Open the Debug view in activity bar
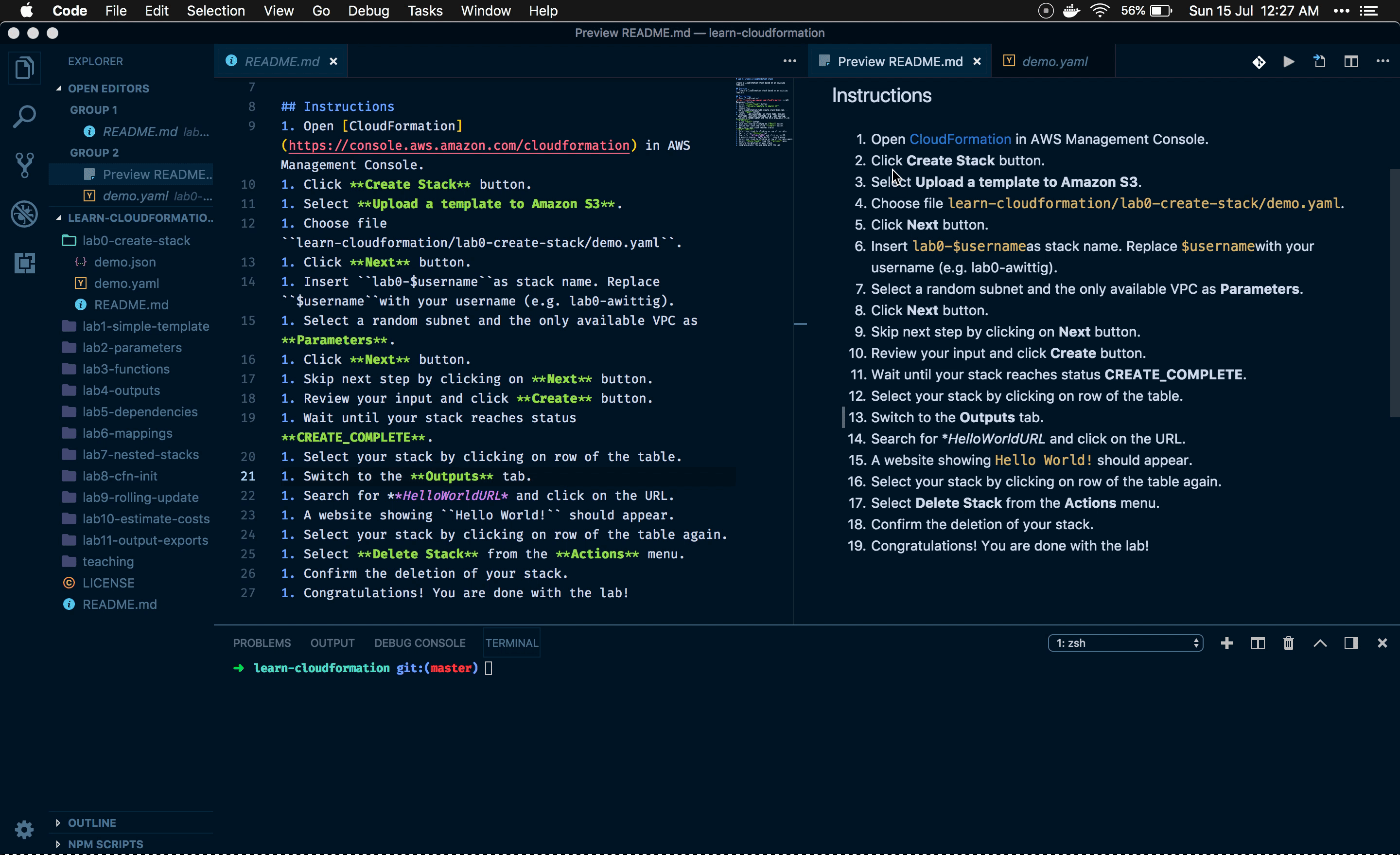The width and height of the screenshot is (1400, 855). tap(24, 214)
